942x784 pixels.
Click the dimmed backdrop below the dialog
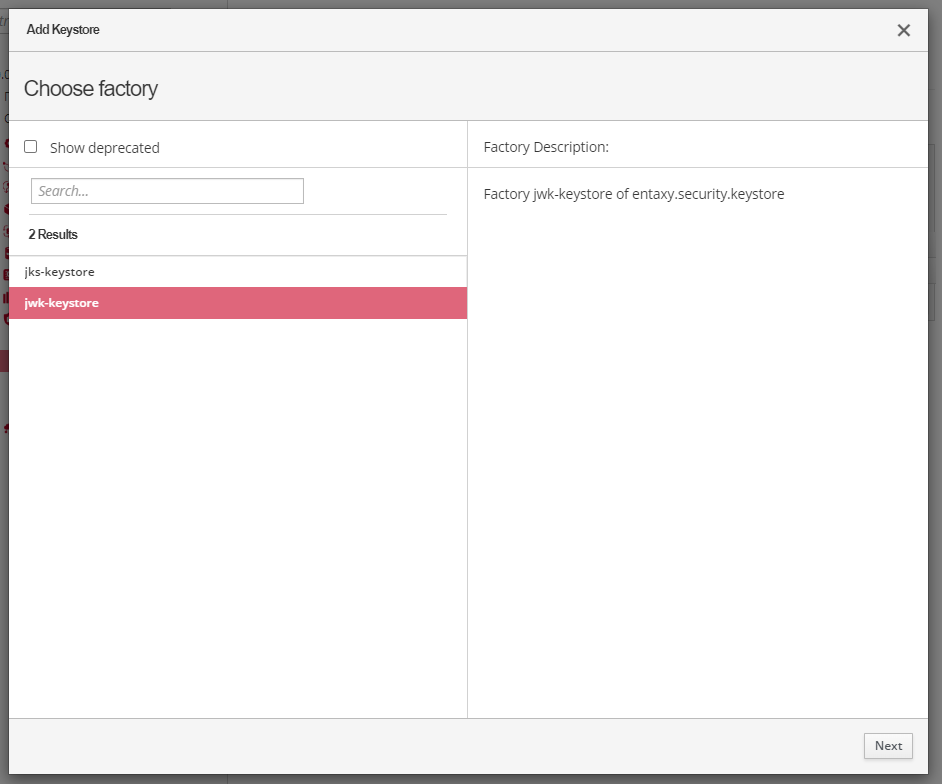[470, 779]
